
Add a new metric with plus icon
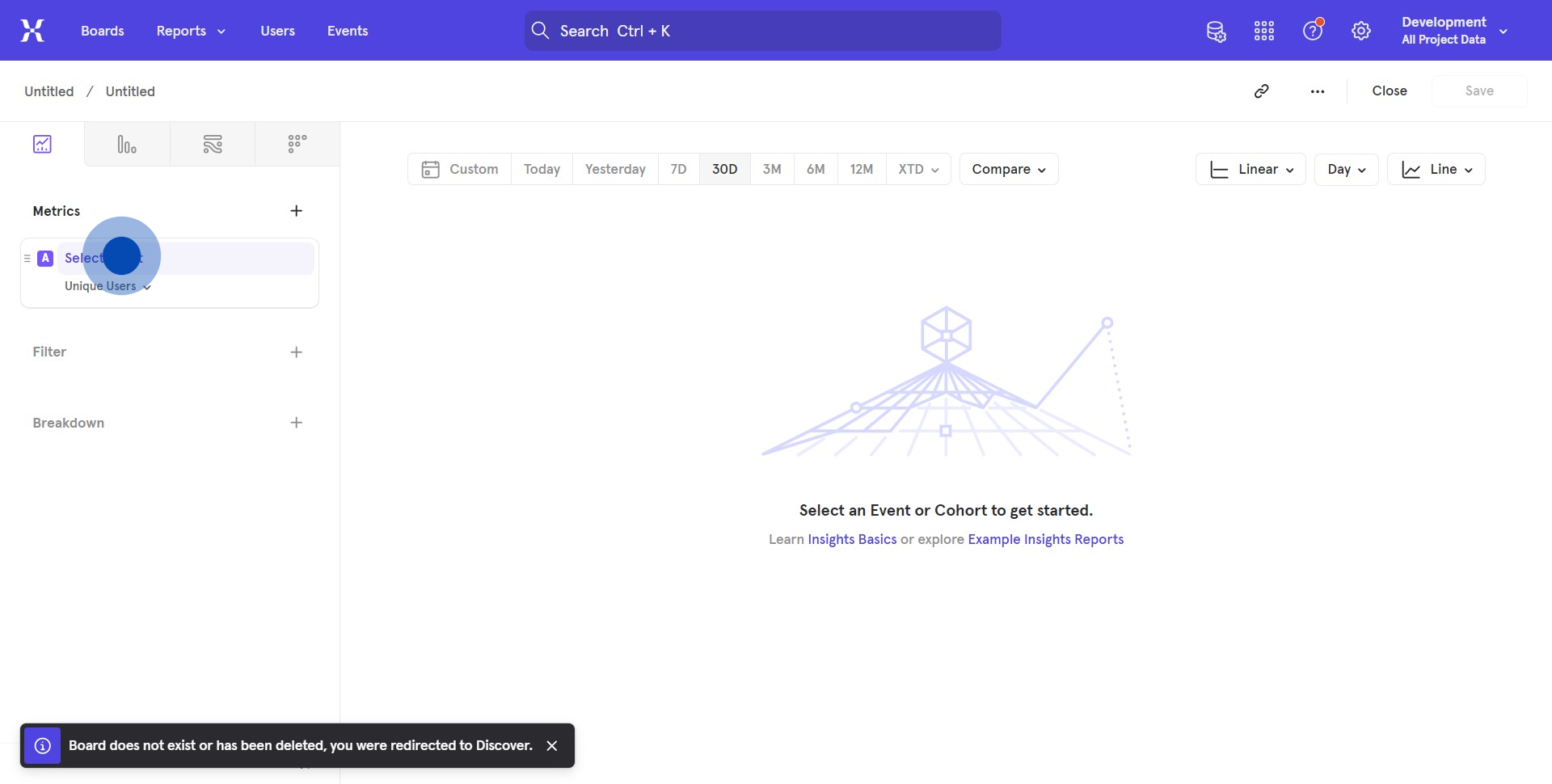(x=297, y=211)
